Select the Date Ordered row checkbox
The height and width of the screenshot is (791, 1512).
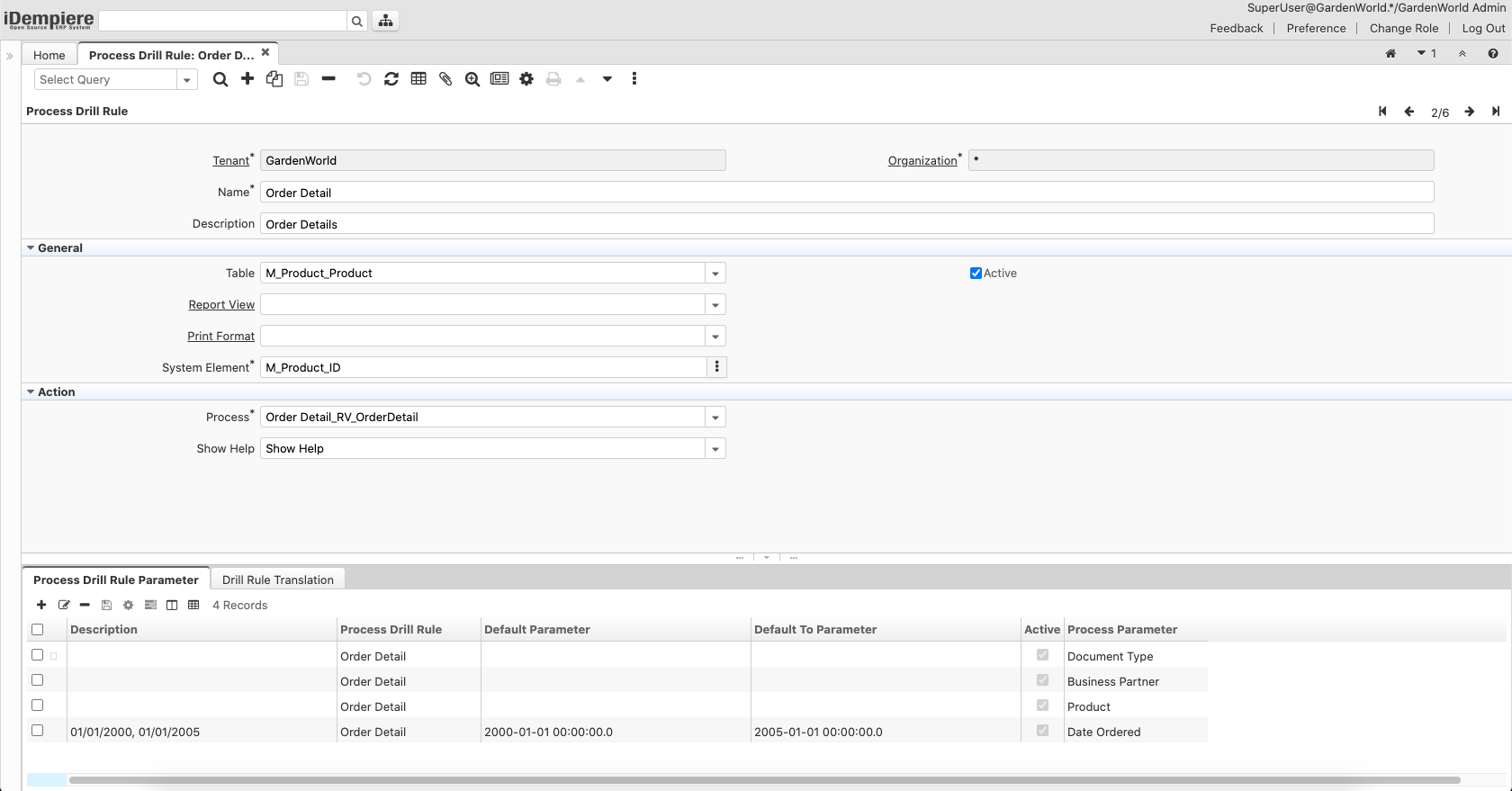pos(38,731)
